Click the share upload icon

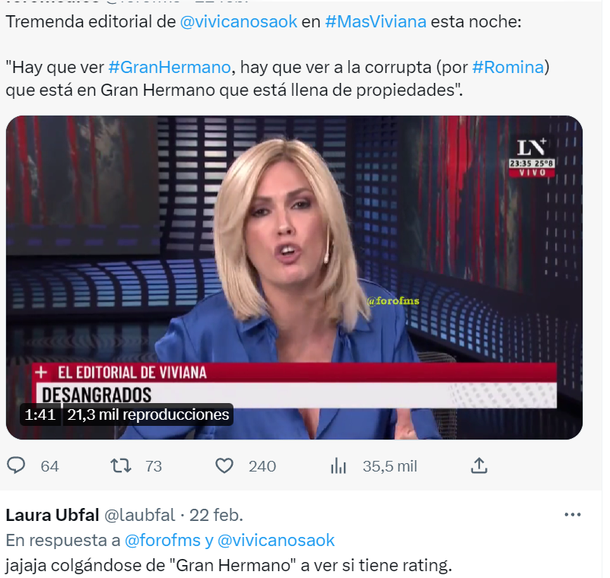click(479, 466)
